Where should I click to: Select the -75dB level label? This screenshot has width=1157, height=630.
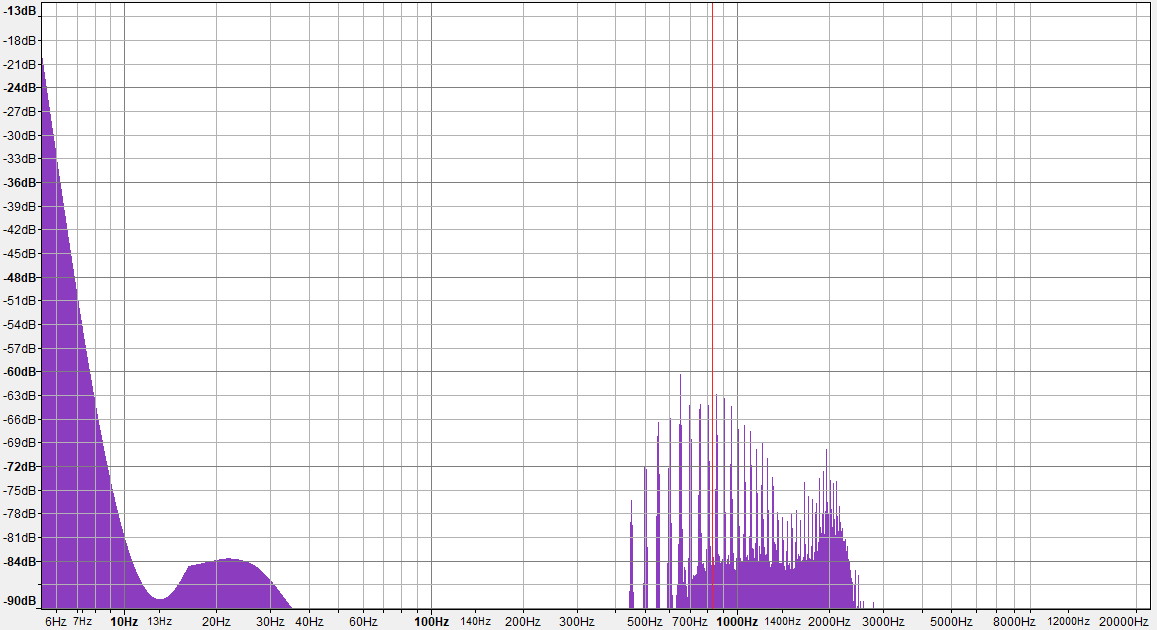[x=20, y=490]
